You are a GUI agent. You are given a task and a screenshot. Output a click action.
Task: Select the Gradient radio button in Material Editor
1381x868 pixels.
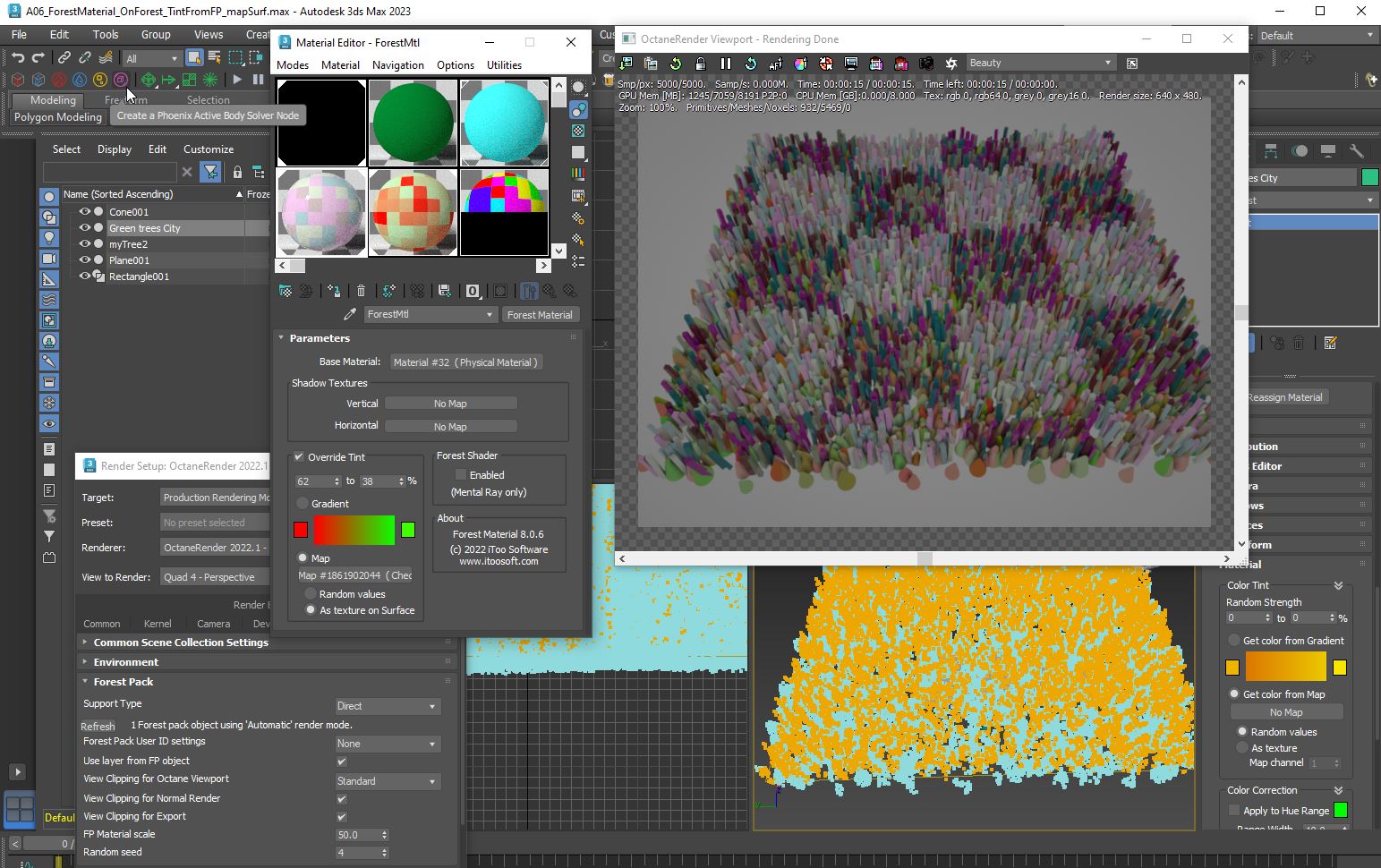coord(303,504)
